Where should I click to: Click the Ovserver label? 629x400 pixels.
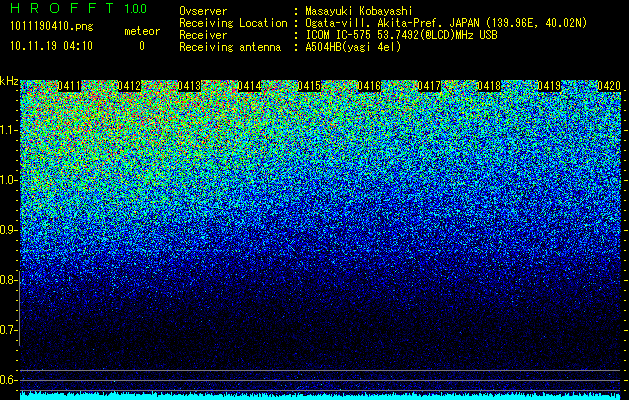tap(203, 11)
